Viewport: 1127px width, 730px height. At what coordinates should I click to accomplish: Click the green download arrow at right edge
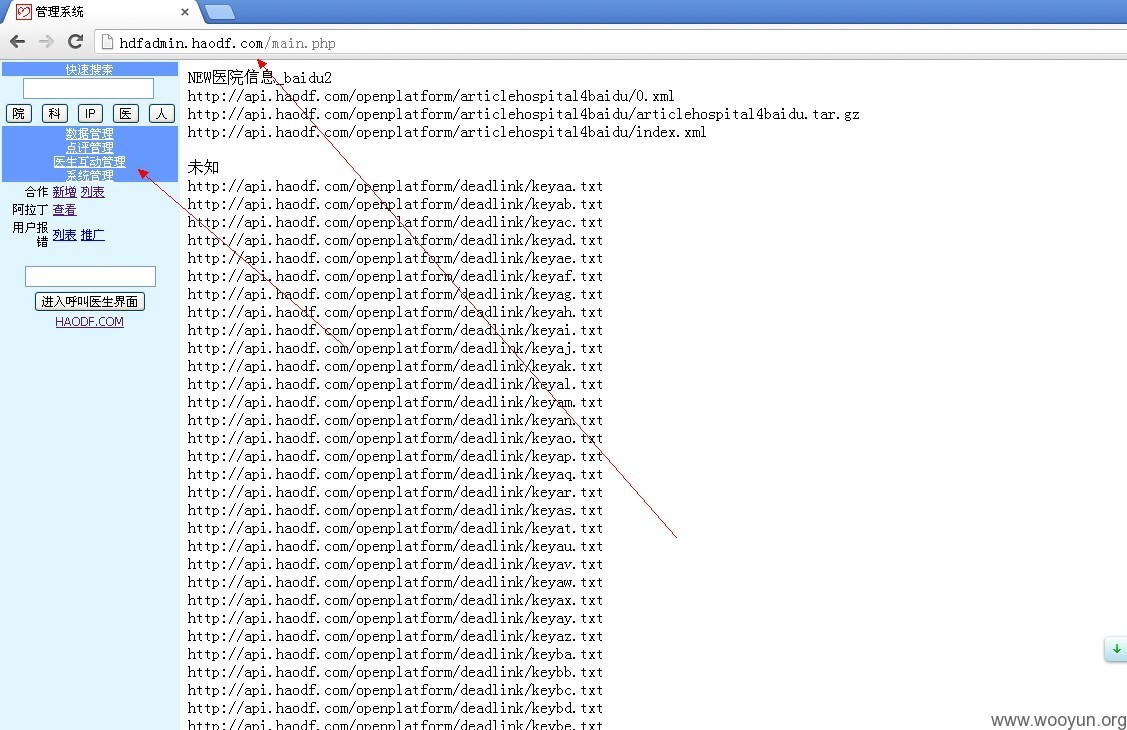tap(1116, 649)
